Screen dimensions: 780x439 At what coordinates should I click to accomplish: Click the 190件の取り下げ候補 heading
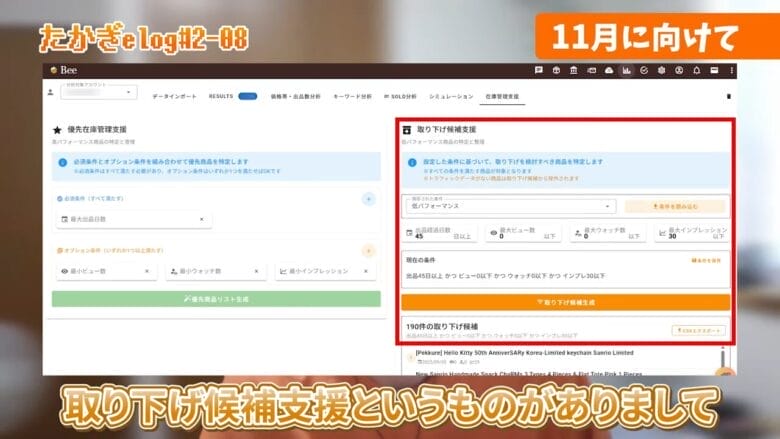coord(442,326)
